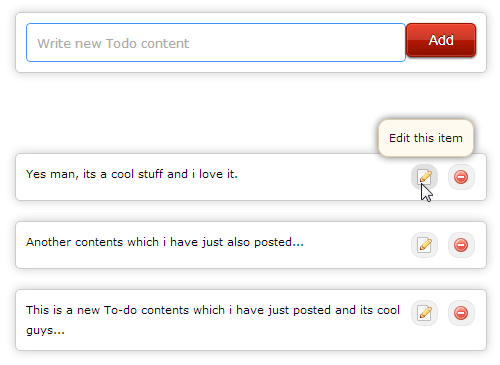Click the word 'posted...' in the second todo

(x=279, y=242)
